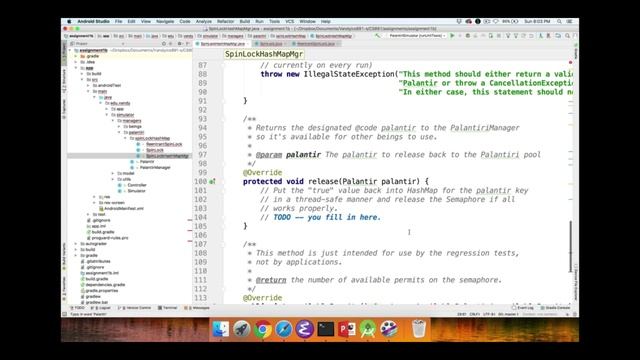Toggle the Logcat tool window
640x360 pixels.
coord(100,308)
